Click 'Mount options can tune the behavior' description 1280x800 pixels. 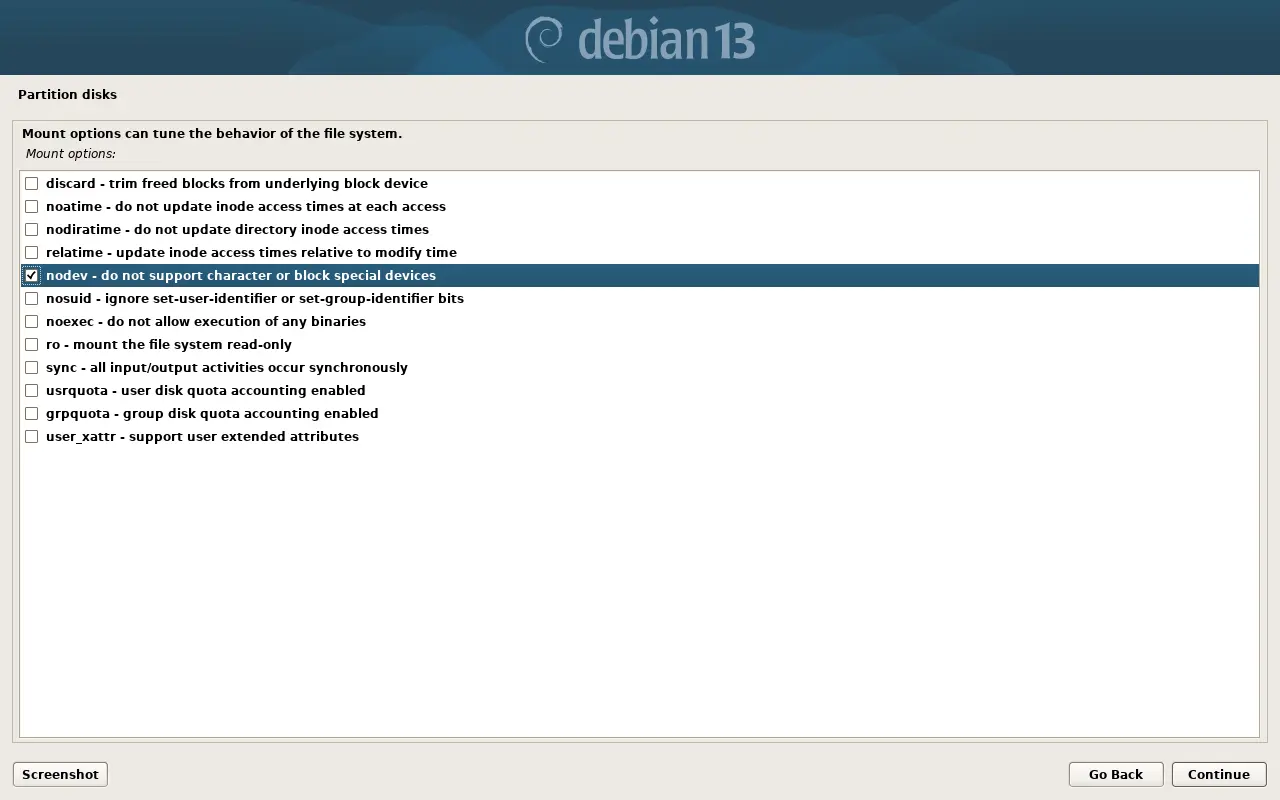(212, 134)
